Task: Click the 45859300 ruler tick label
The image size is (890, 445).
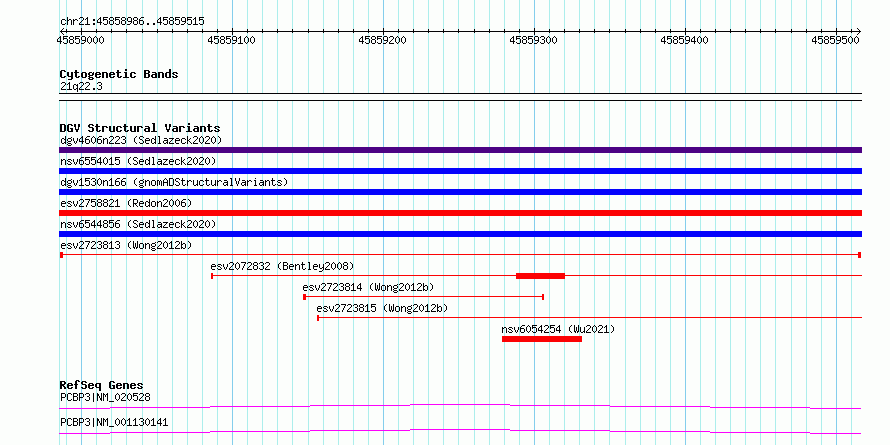Action: (x=534, y=40)
